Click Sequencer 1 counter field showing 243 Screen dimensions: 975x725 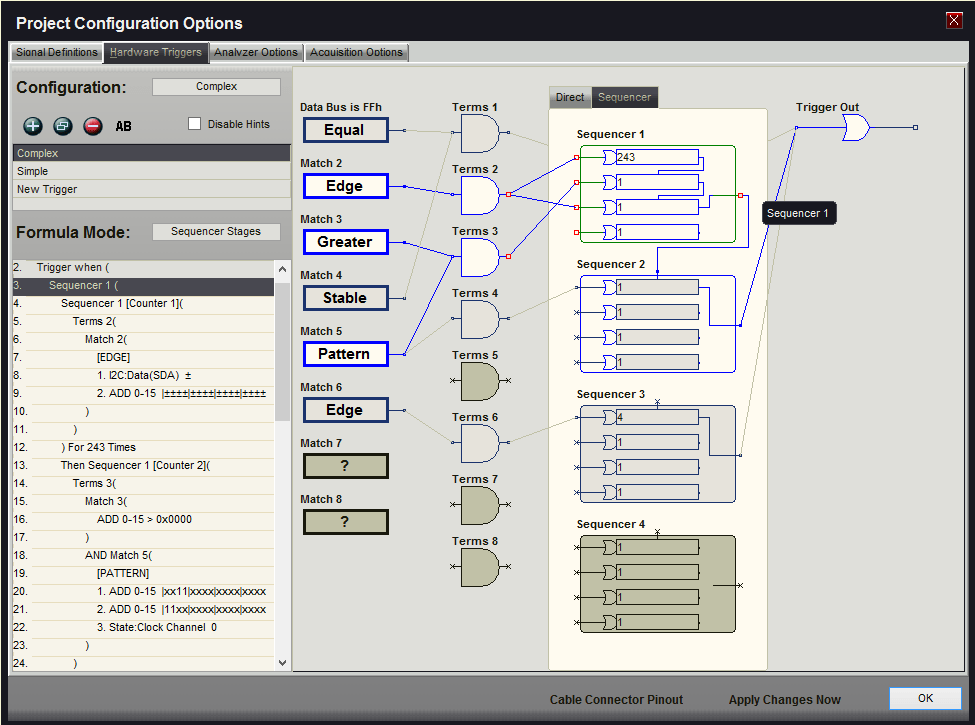[x=657, y=157]
